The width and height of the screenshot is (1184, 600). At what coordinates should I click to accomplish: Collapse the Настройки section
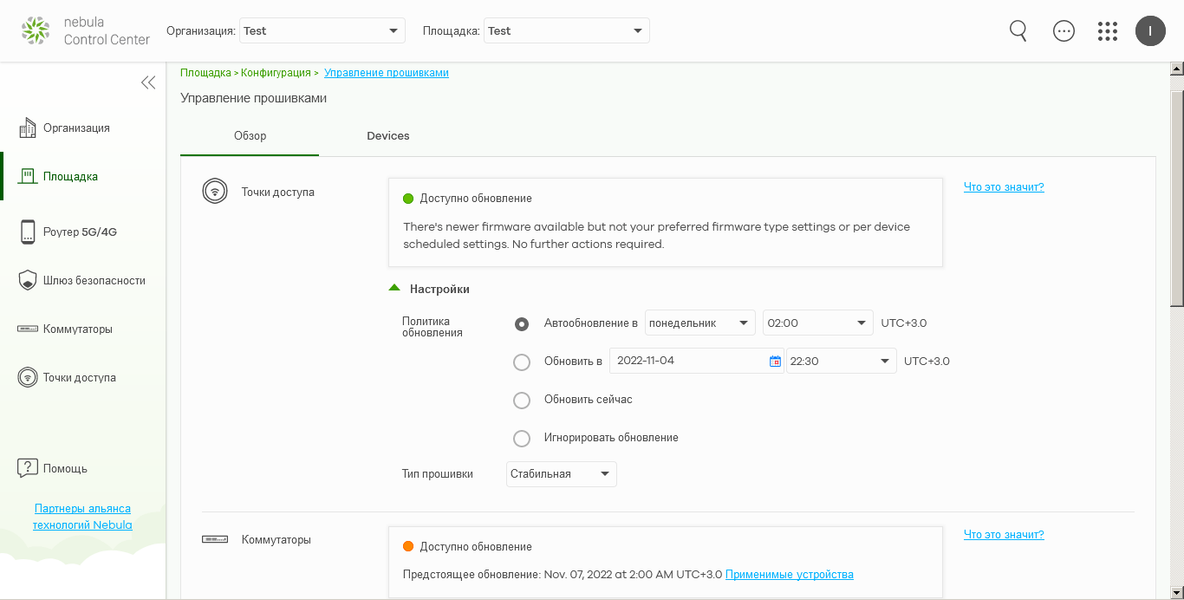(394, 289)
